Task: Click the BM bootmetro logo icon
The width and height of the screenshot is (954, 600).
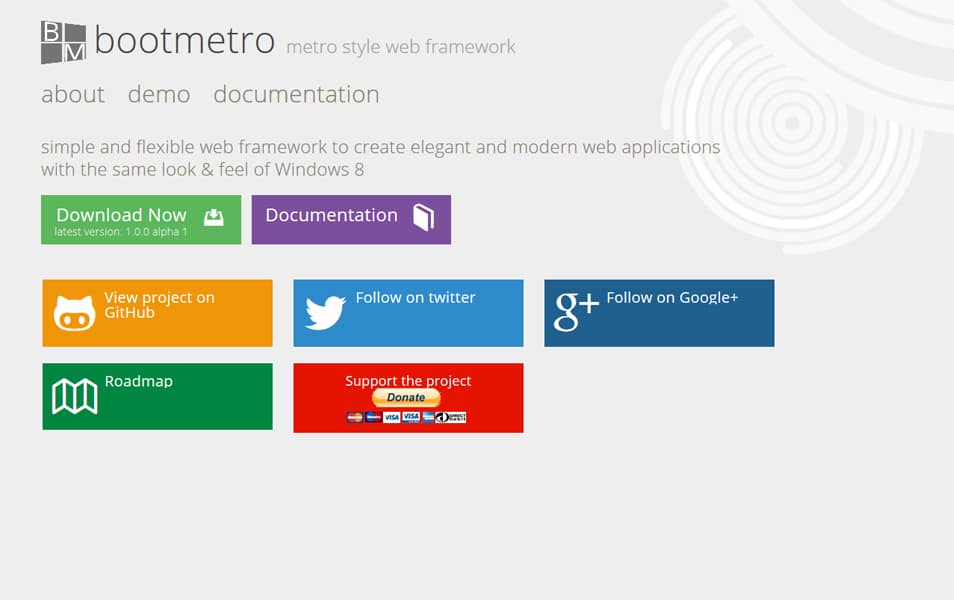Action: point(63,42)
